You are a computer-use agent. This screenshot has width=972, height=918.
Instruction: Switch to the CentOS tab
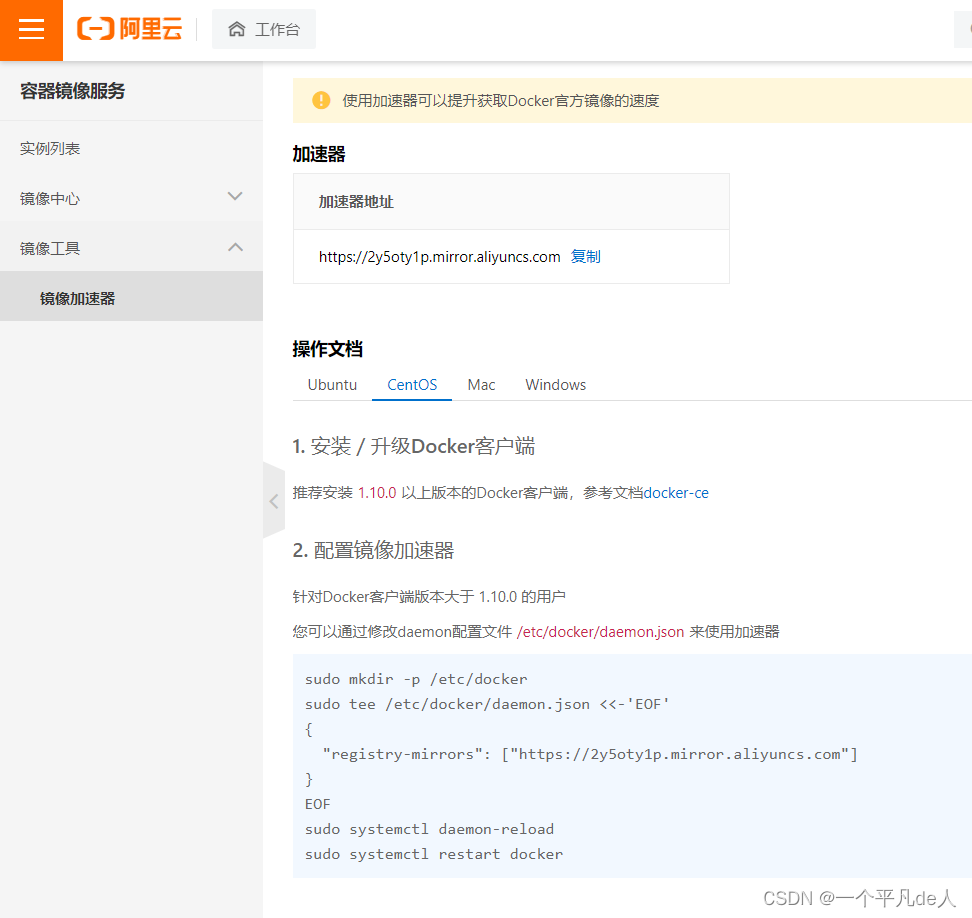412,385
